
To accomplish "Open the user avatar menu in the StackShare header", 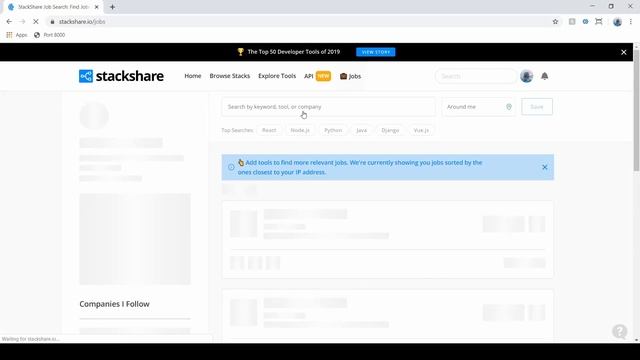I will (x=527, y=76).
